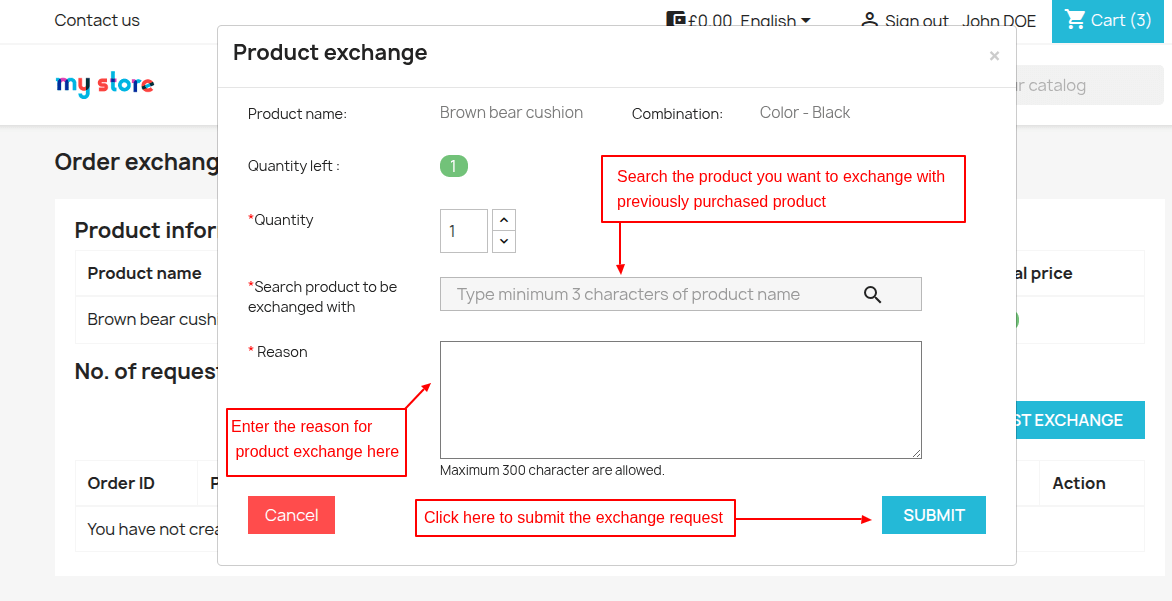
Task: Open the Contact us page
Action: (97, 20)
